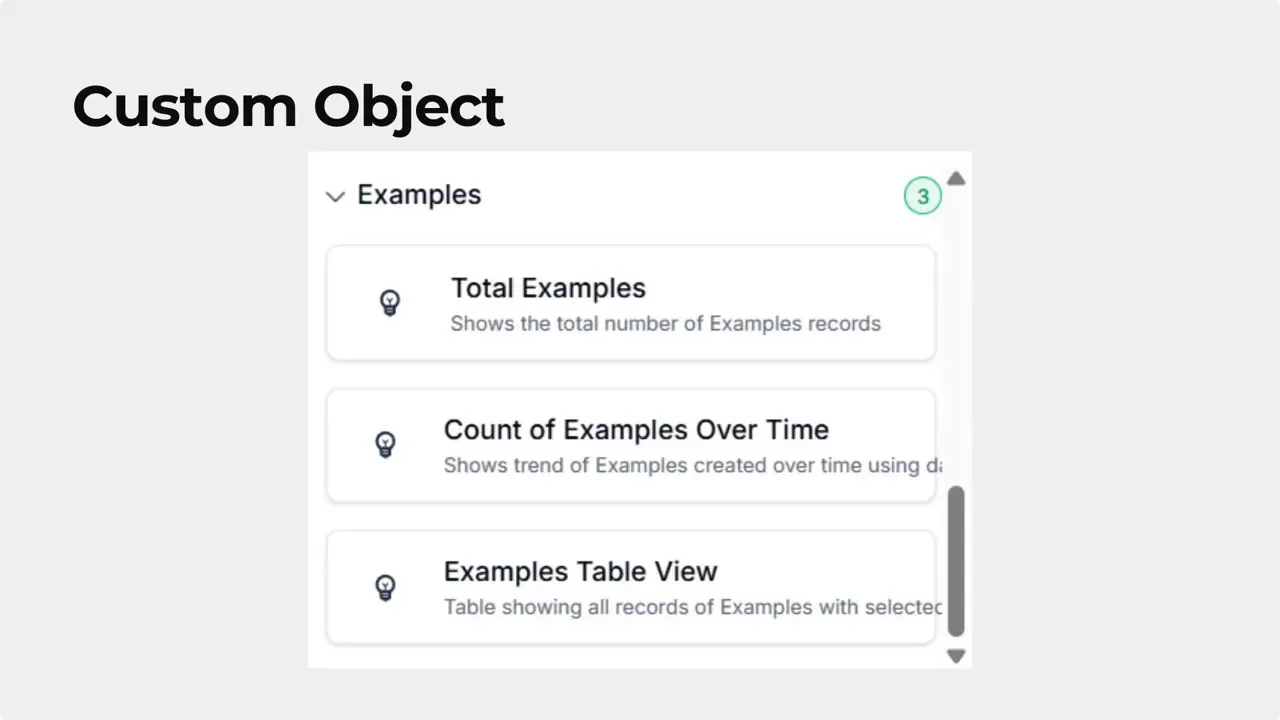This screenshot has height=720, width=1280.
Task: Click the scroll-up arrow at top right
Action: 956,179
